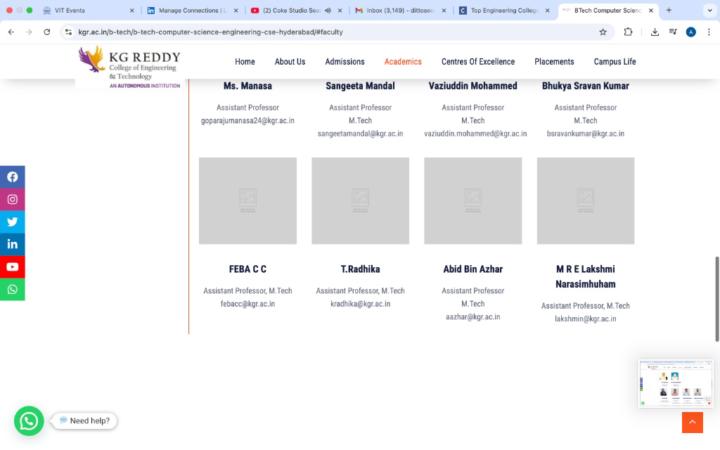Open the screenshot preview thumbnail
720x450 pixels.
[x=675, y=383]
